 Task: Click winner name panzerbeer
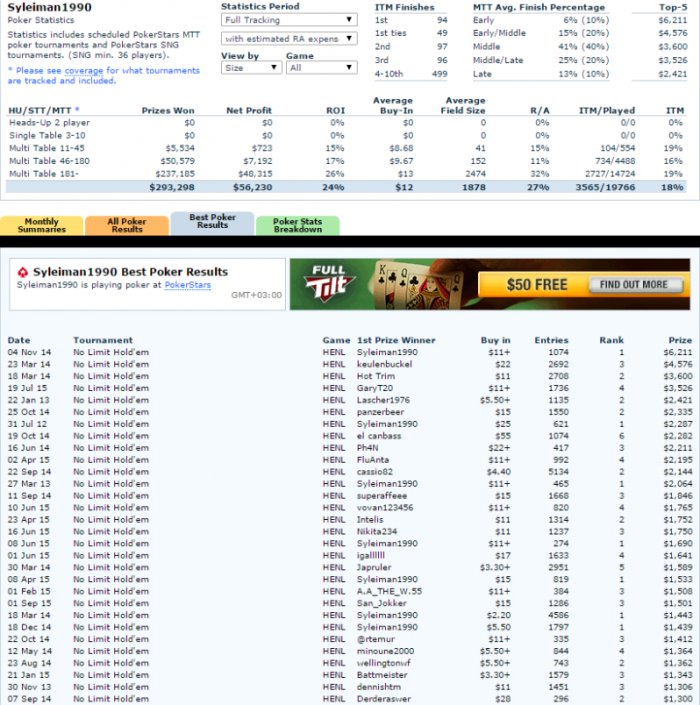tap(380, 412)
